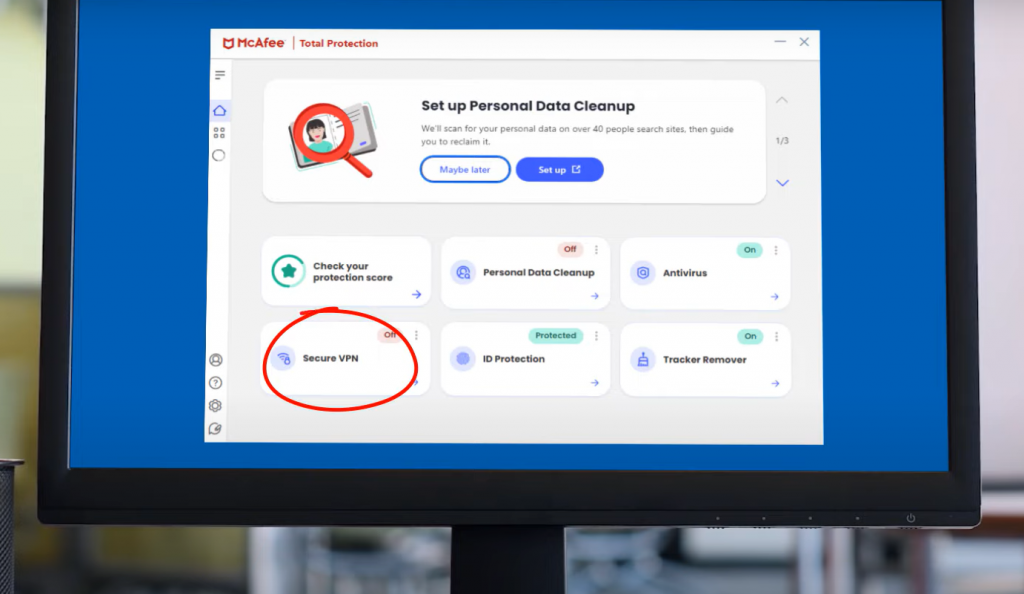Click the circle icon in the sidebar
This screenshot has height=594, width=1024.
point(219,155)
